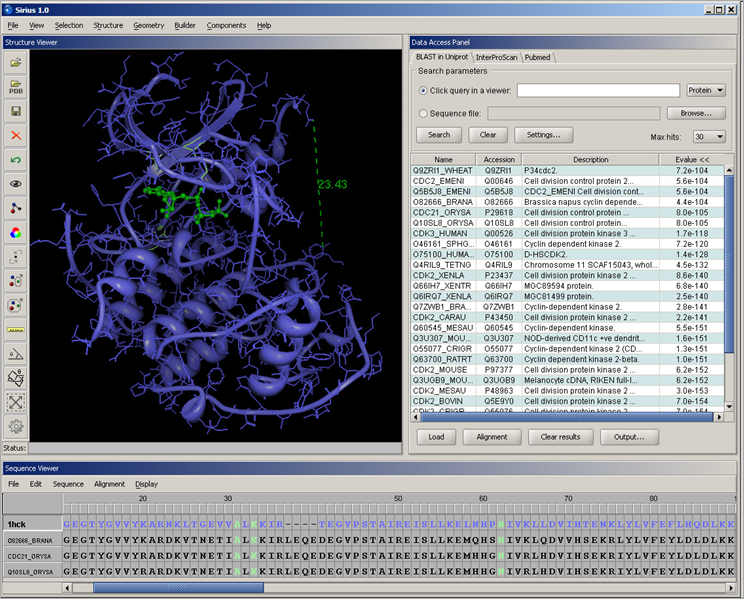Viewport: 744px width, 599px height.
Task: Click the save disk icon
Action: (16, 111)
